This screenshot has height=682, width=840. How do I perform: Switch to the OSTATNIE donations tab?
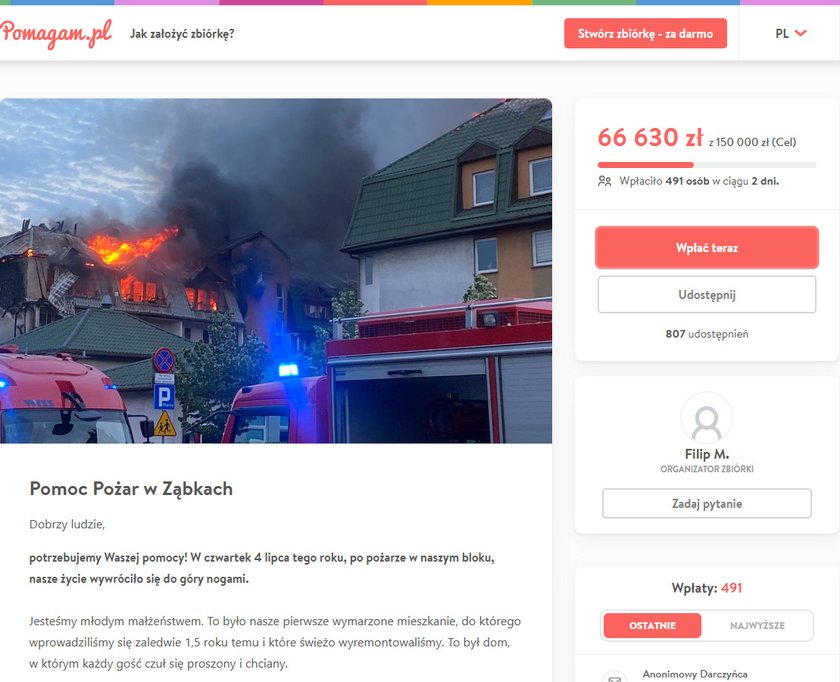click(x=652, y=625)
